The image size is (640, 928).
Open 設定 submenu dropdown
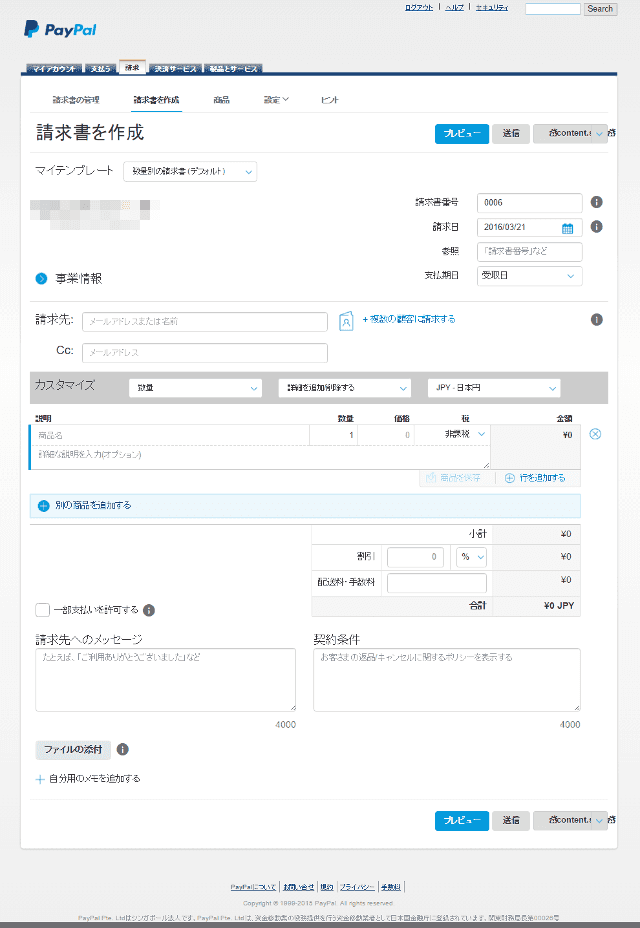click(276, 100)
